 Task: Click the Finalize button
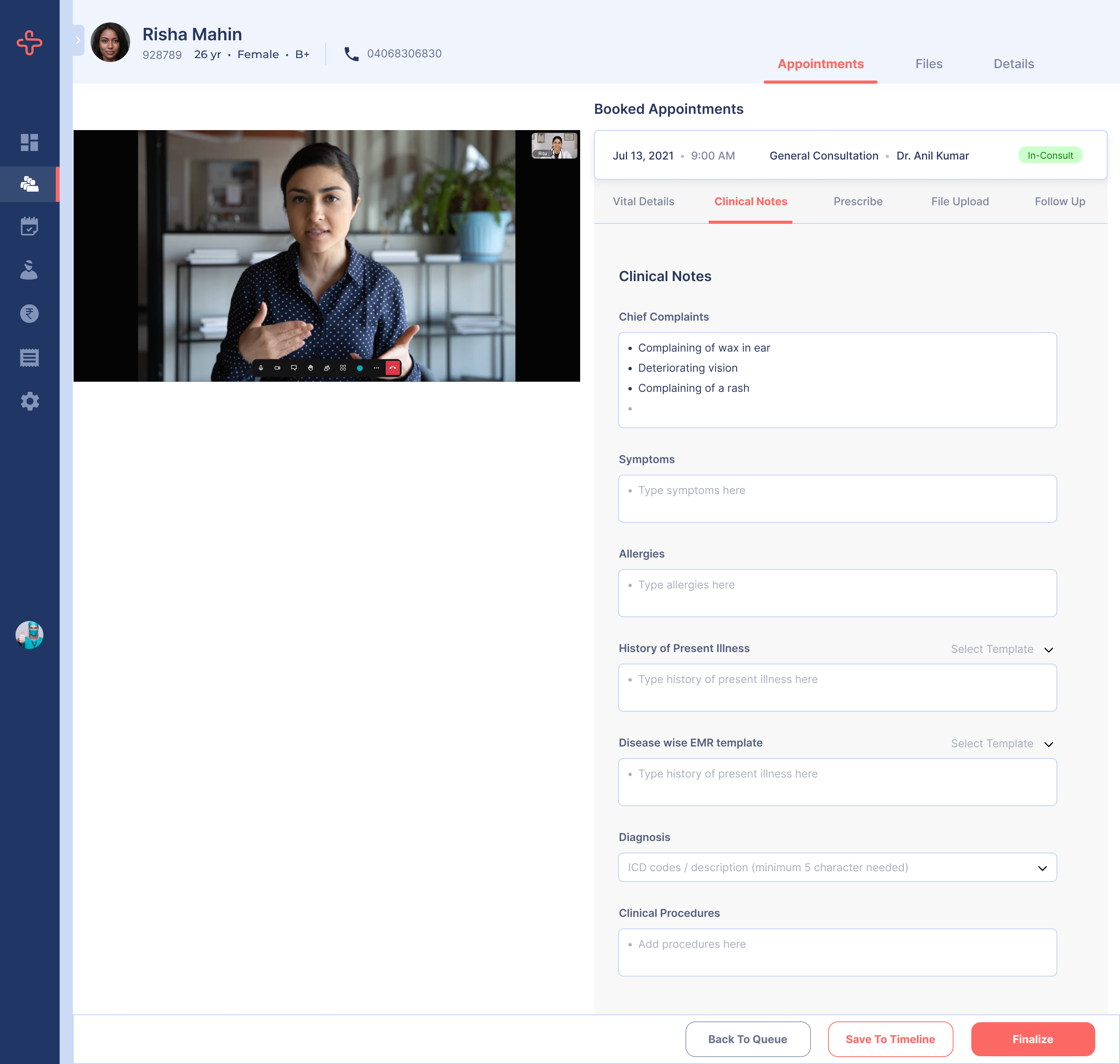pos(1032,1039)
